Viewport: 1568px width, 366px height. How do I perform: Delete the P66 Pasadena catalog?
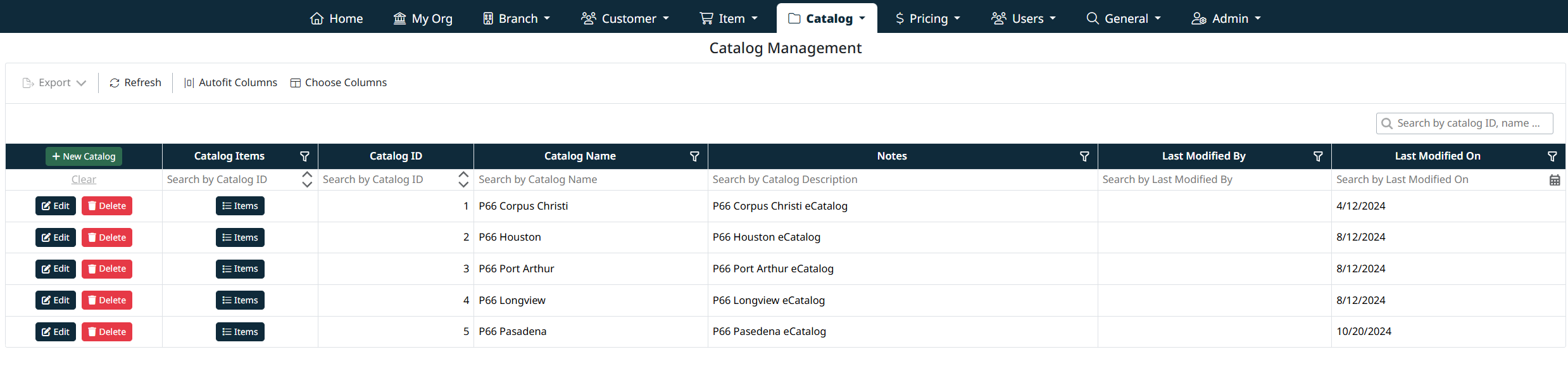(x=107, y=332)
